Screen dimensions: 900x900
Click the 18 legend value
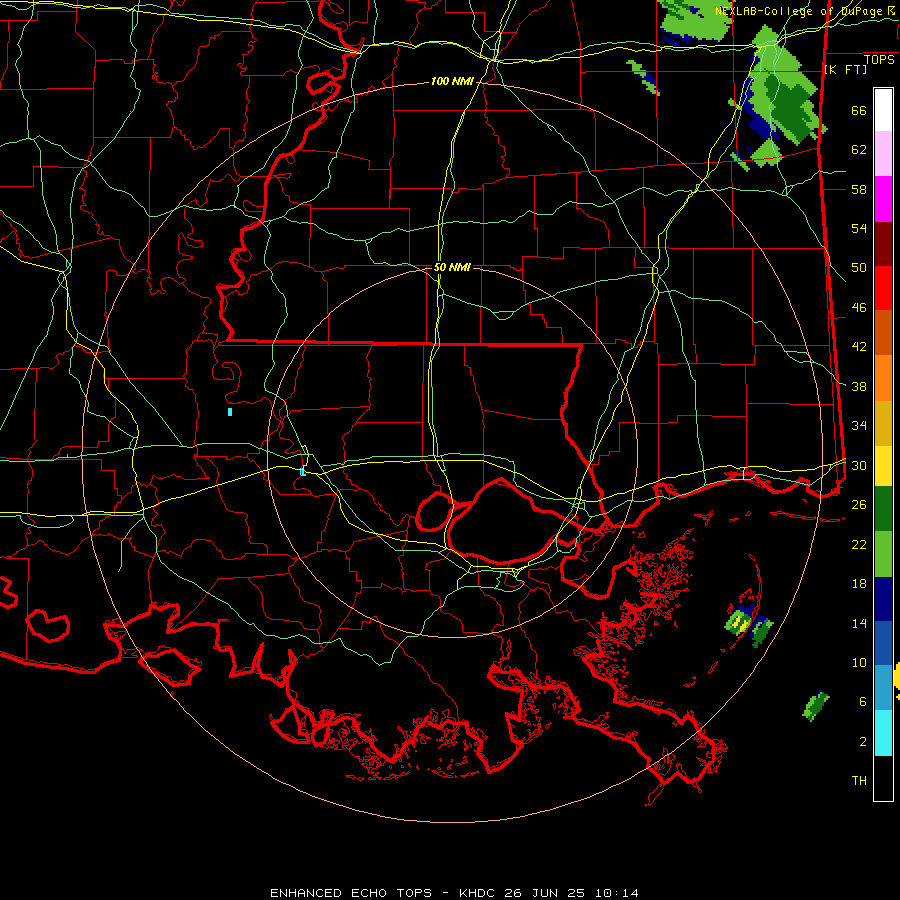click(x=859, y=584)
